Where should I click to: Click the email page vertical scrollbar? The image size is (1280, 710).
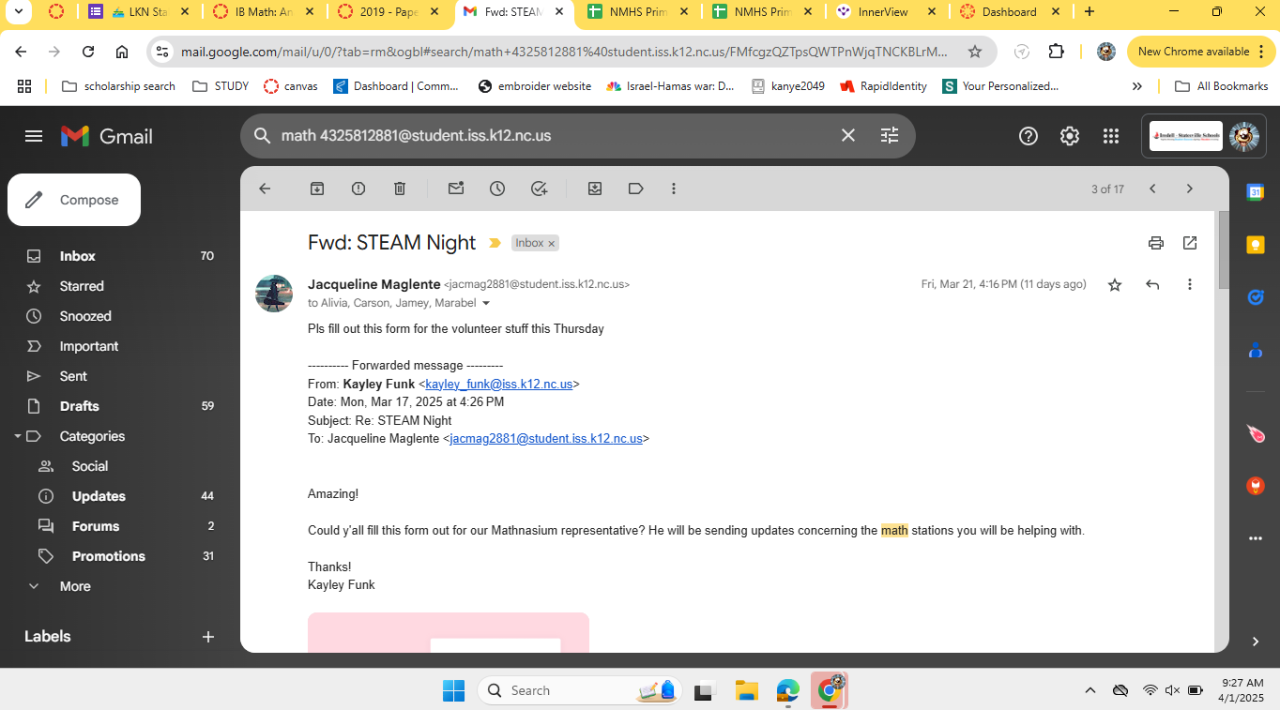1222,250
